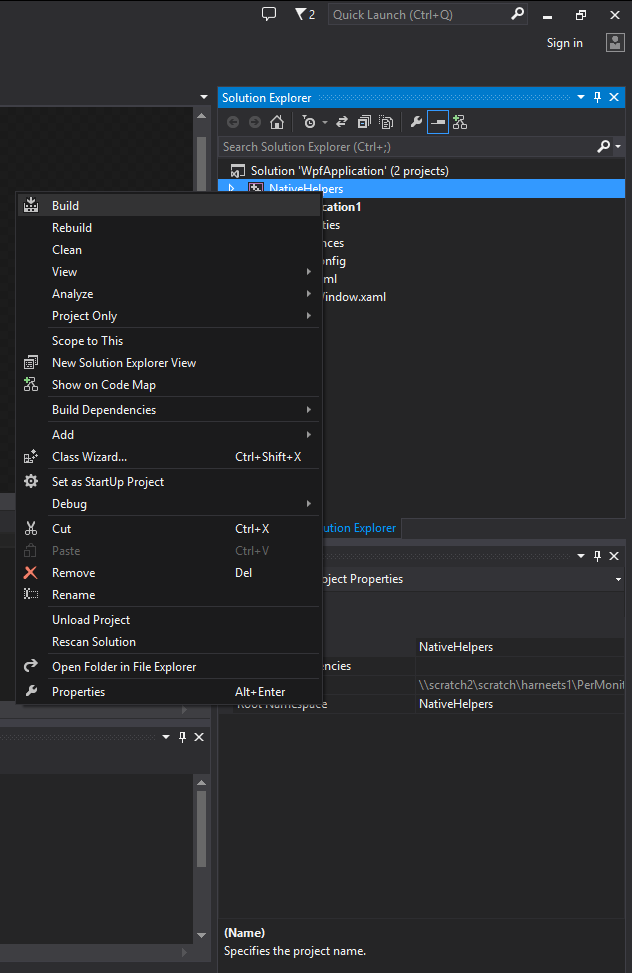Screen dimensions: 632x973
Task: Click Search Solution Explorer field
Action: click(407, 146)
